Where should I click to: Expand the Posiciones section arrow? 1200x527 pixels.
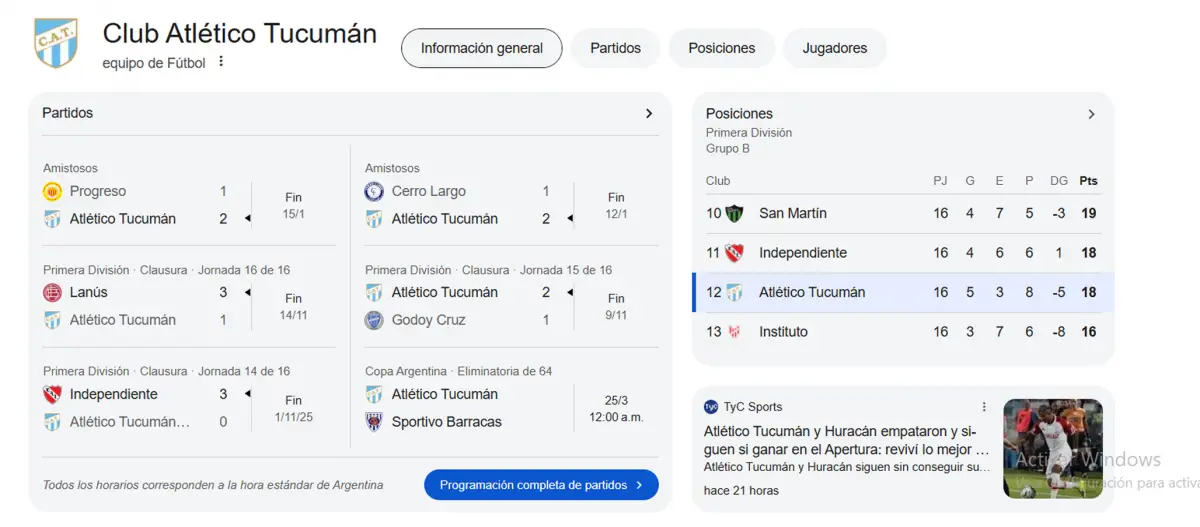point(1091,114)
